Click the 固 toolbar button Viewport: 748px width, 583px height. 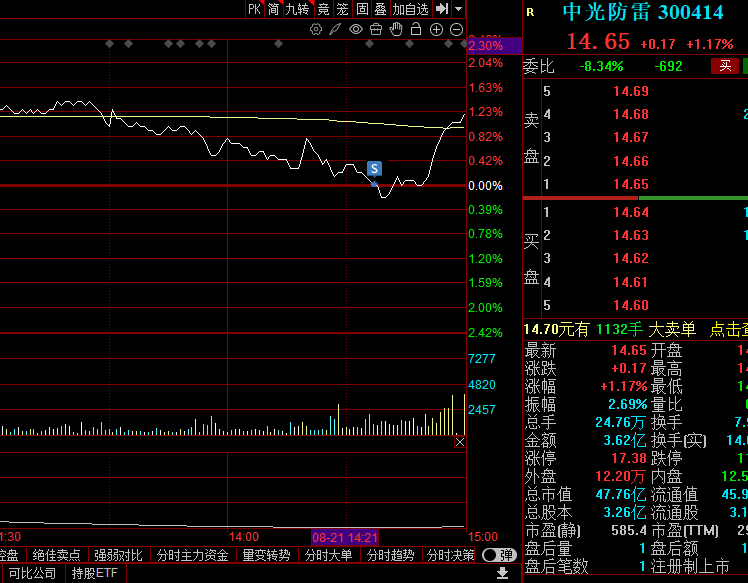click(362, 9)
